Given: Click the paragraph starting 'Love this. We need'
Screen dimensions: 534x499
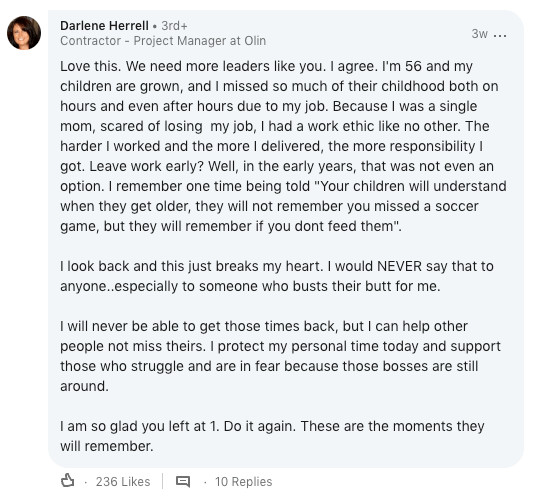Looking at the screenshot, I should [x=283, y=146].
